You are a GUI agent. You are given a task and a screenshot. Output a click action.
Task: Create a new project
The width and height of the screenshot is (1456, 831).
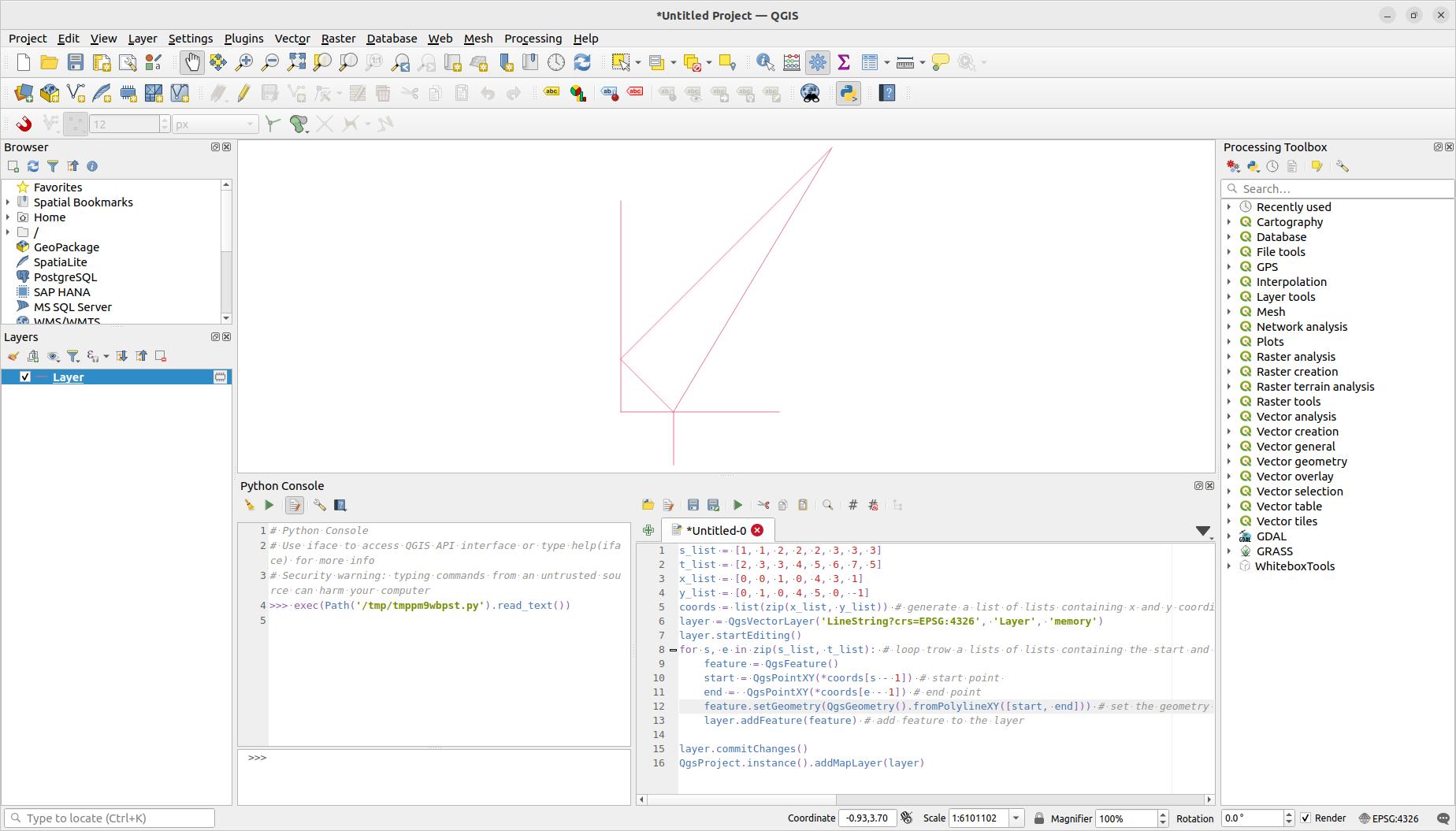(24, 62)
